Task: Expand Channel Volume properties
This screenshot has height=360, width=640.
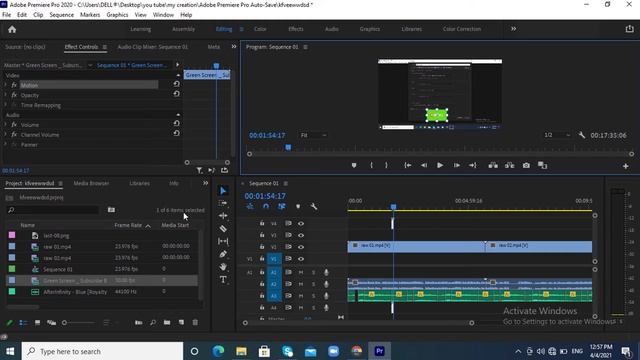Action: [x=5, y=134]
